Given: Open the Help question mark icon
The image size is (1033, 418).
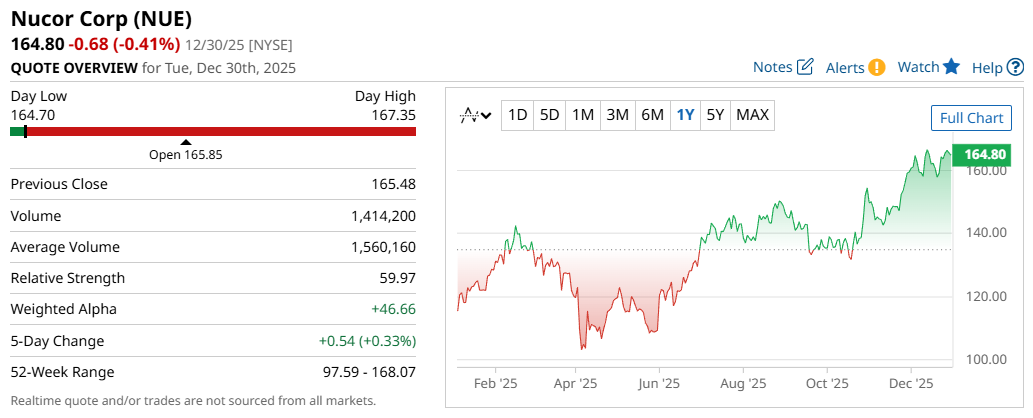Looking at the screenshot, I should coord(1015,67).
